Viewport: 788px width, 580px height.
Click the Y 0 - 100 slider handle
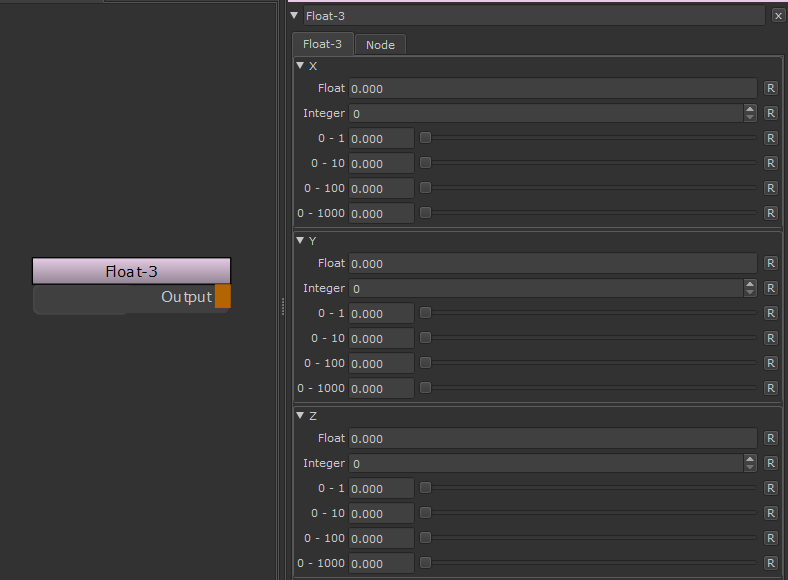(x=425, y=363)
